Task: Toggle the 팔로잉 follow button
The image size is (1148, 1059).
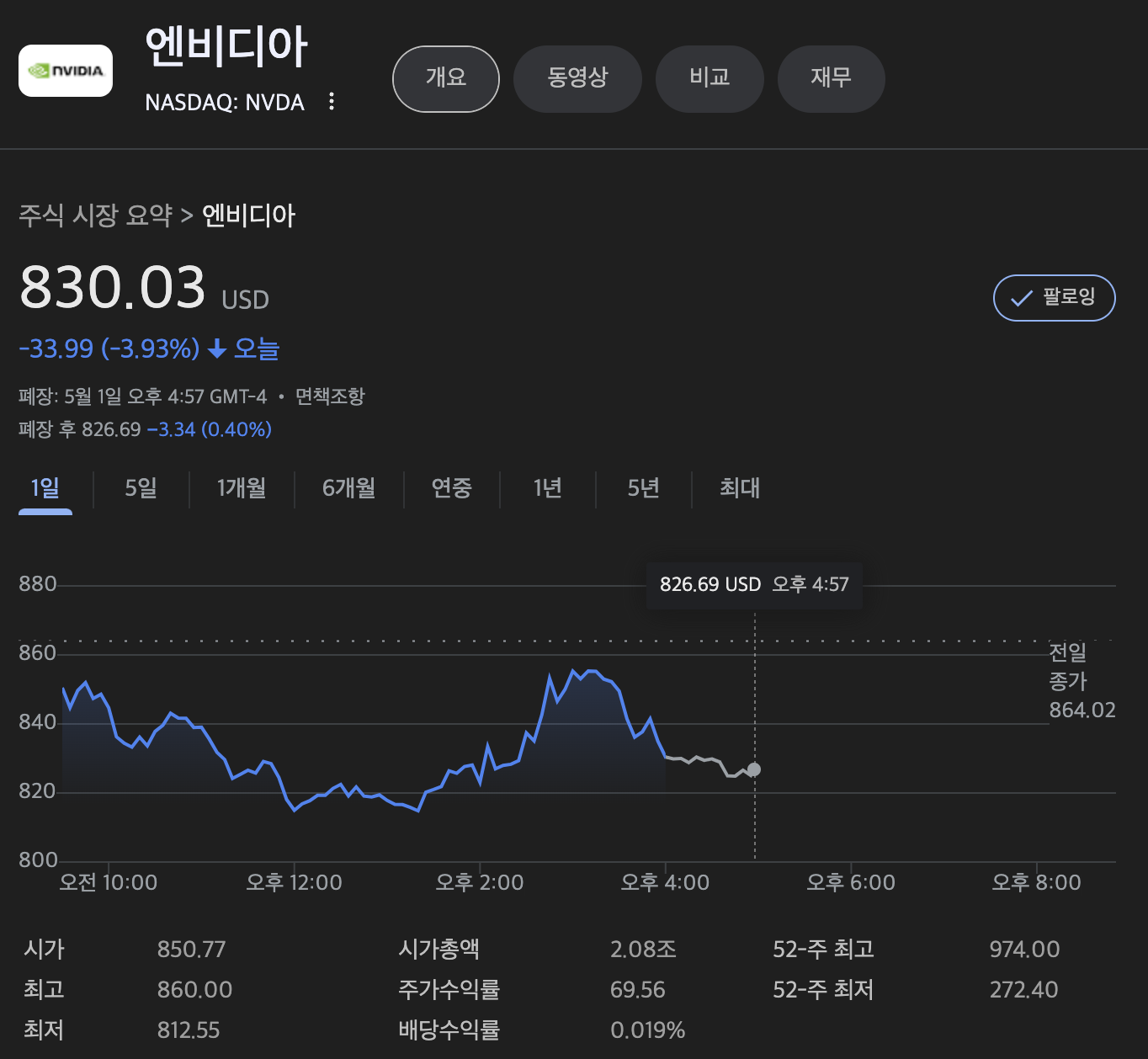Action: [1054, 298]
